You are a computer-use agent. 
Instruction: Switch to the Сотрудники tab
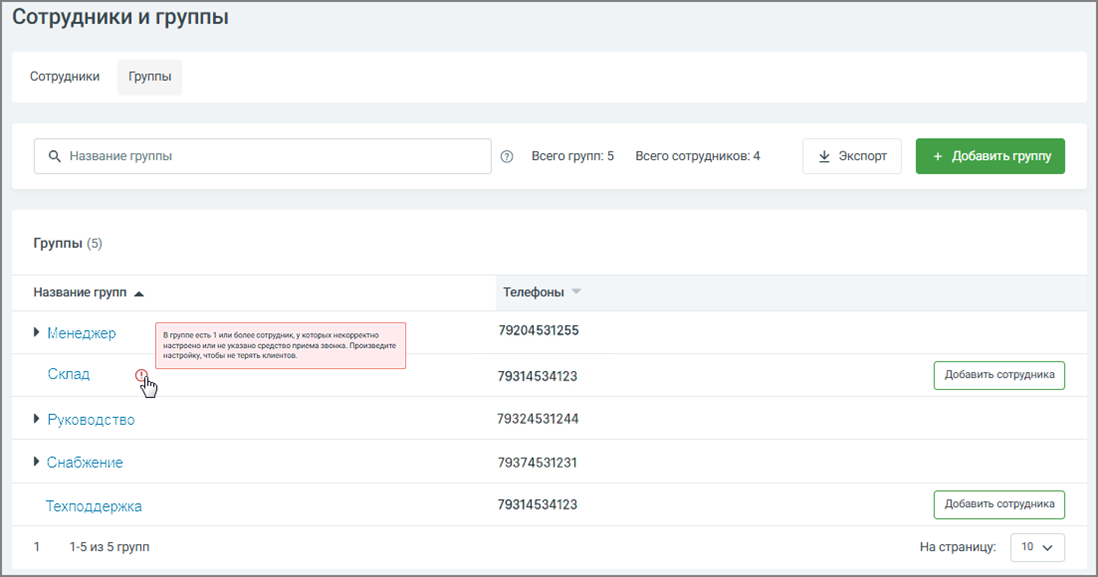click(x=64, y=76)
